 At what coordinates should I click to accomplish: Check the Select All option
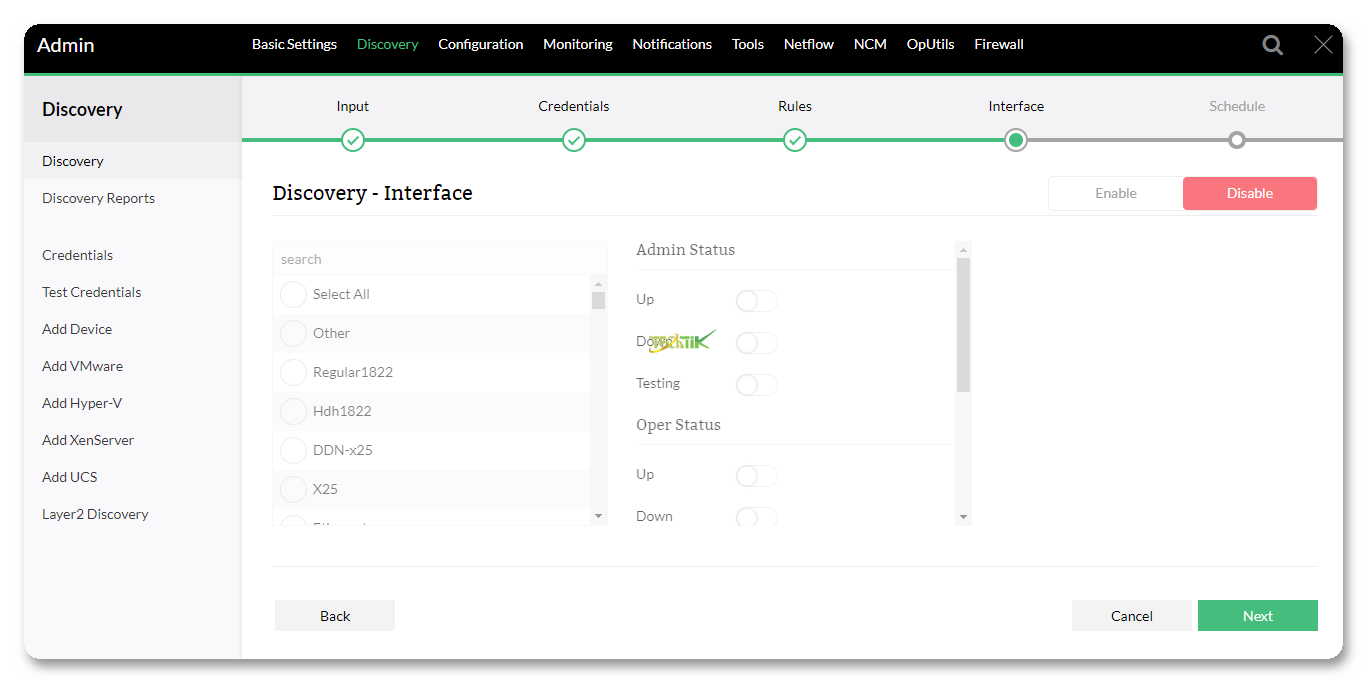click(293, 294)
